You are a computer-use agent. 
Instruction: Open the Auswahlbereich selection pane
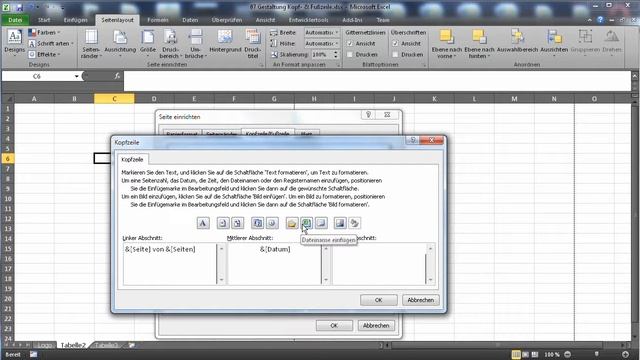click(x=517, y=41)
